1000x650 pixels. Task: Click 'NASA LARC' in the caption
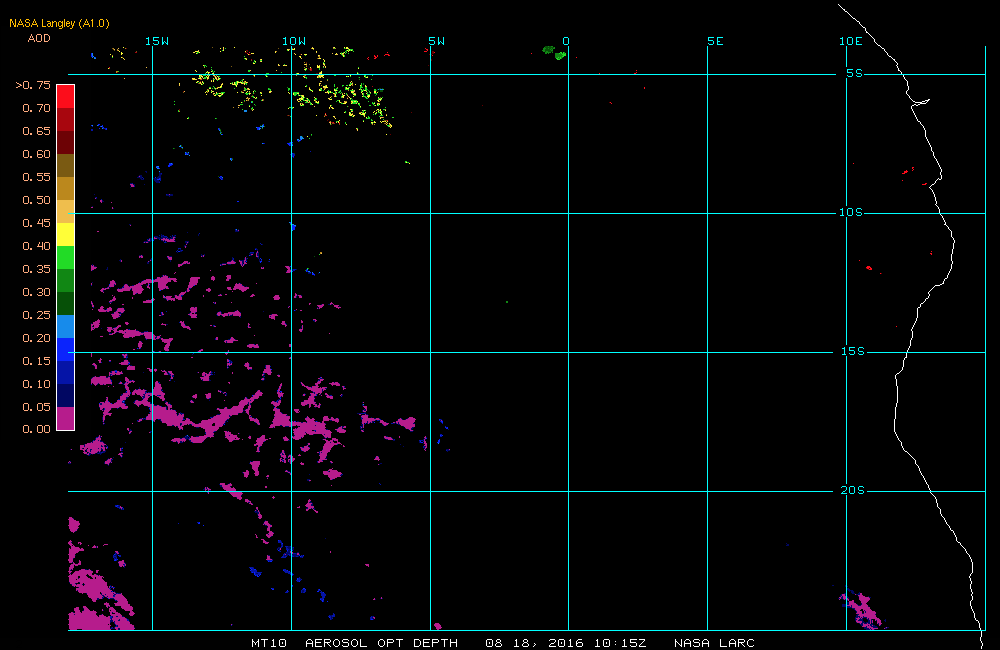(x=714, y=643)
